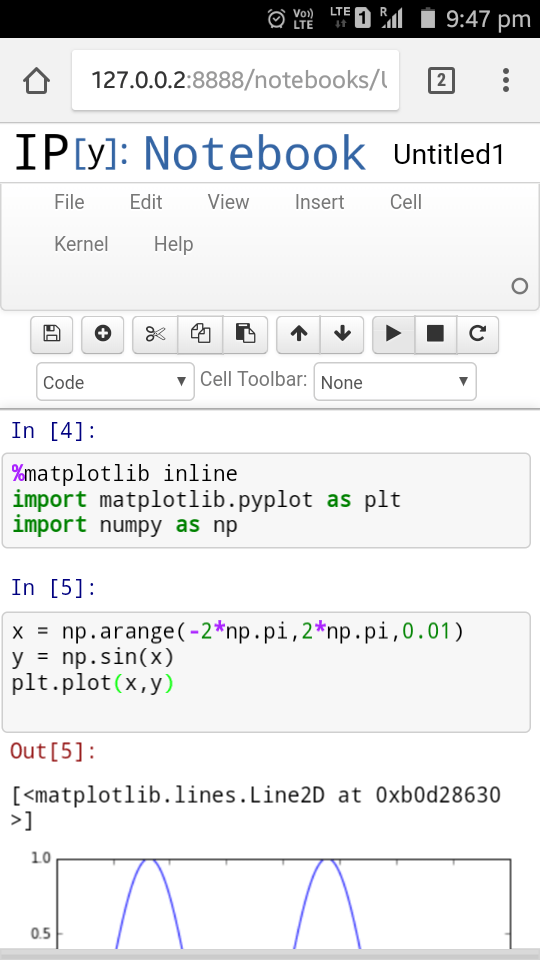This screenshot has width=540, height=960.
Task: Click the Out[5]: prompt label
Action: (54, 751)
